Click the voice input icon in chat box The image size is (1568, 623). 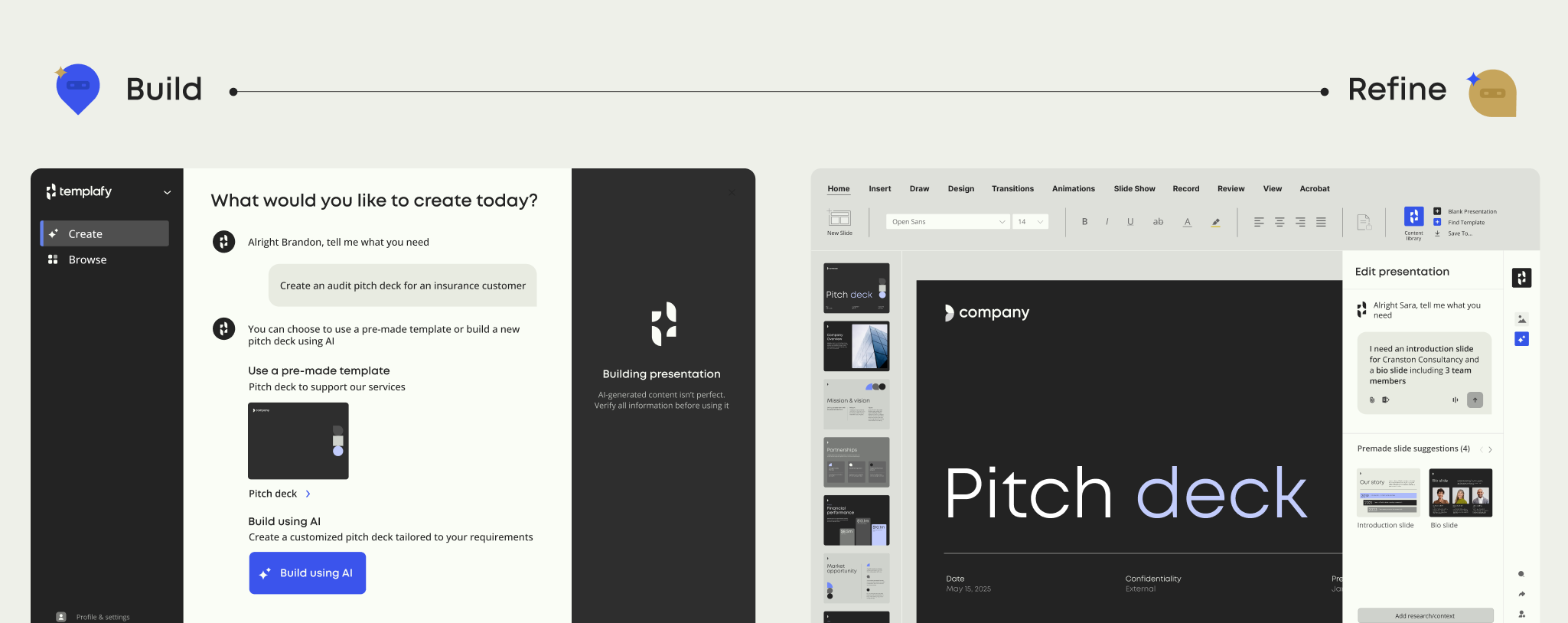click(x=1455, y=400)
